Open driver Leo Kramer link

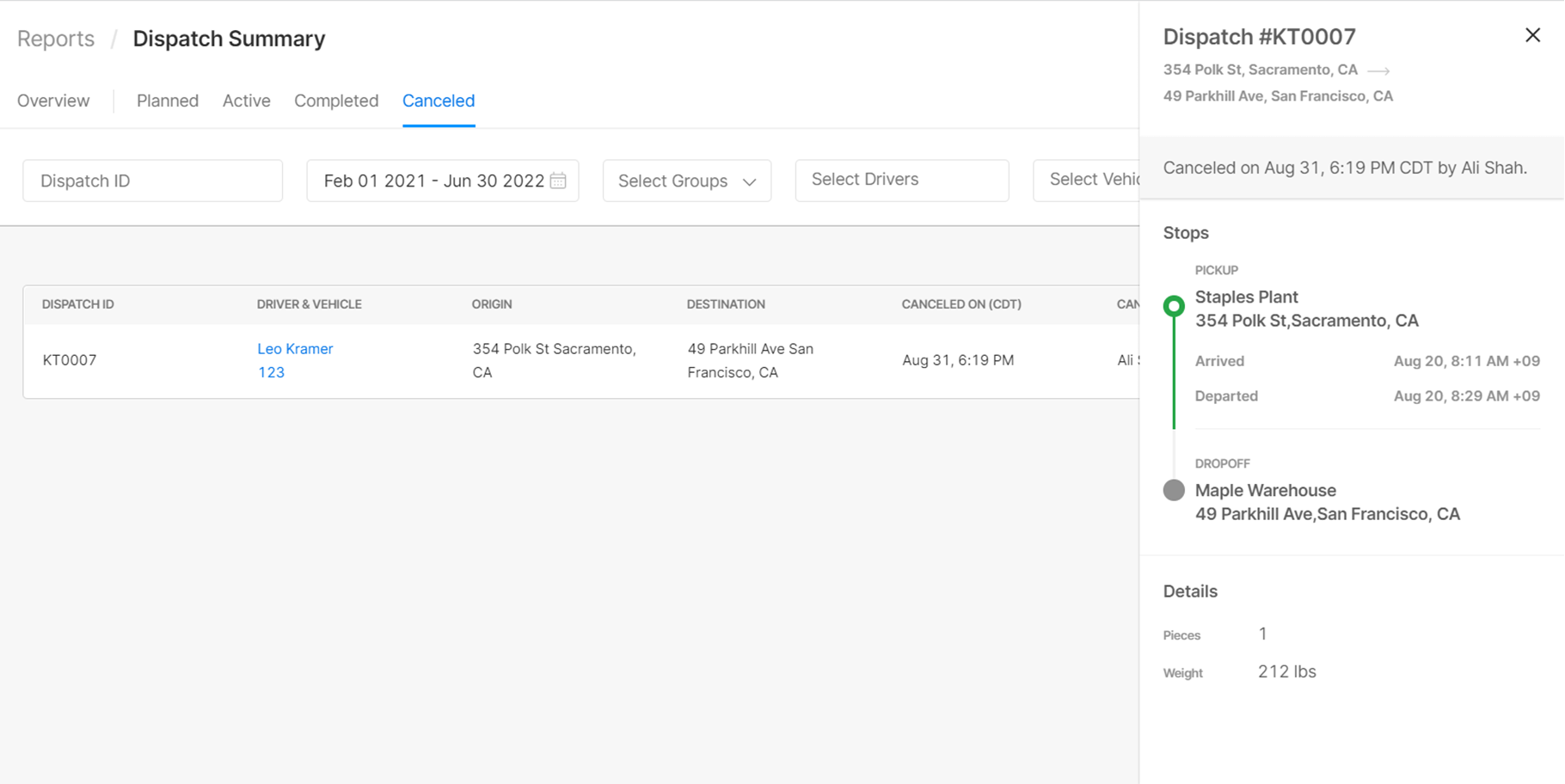(295, 348)
